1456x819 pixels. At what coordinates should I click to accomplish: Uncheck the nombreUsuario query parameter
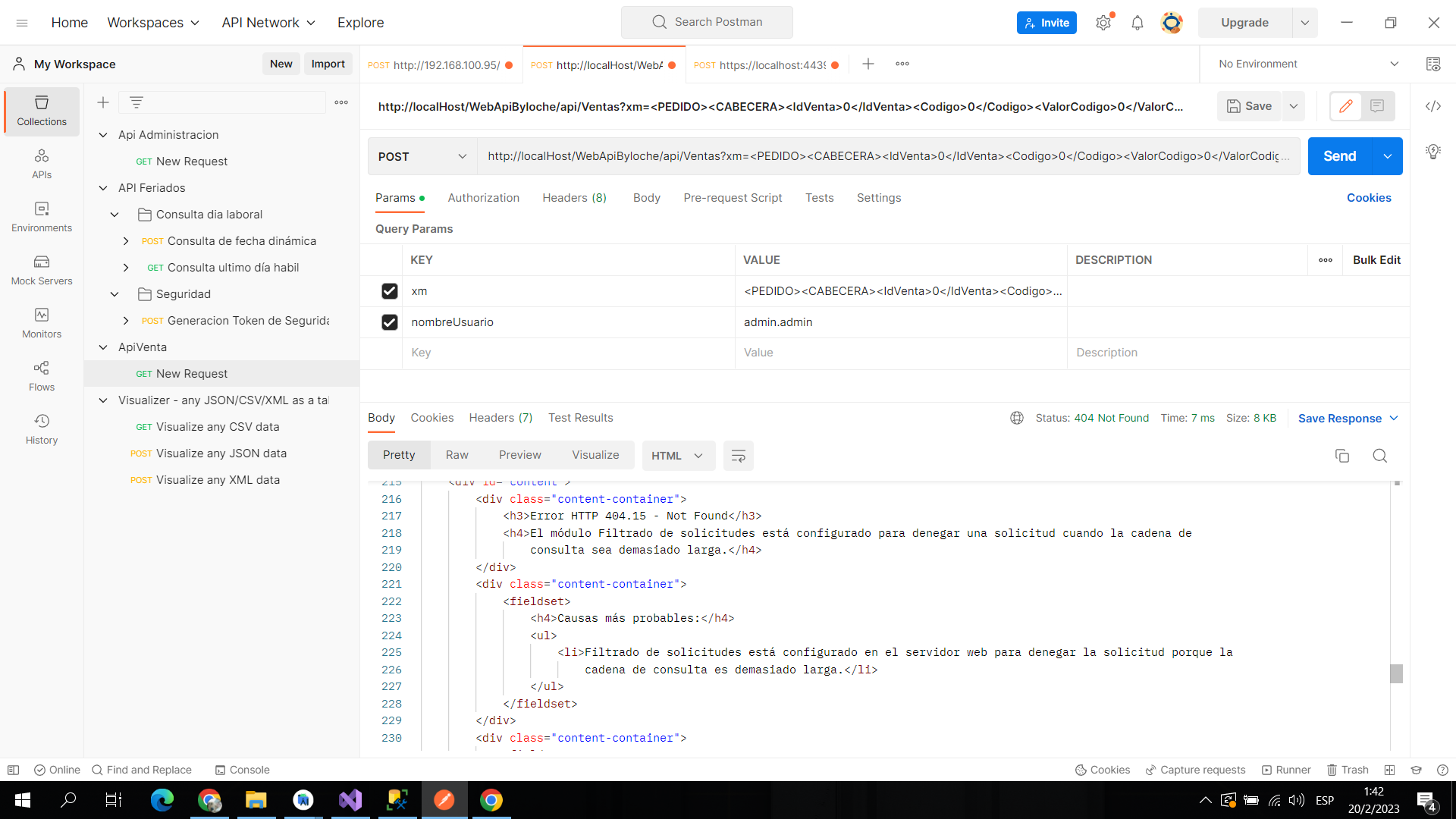[x=390, y=322]
